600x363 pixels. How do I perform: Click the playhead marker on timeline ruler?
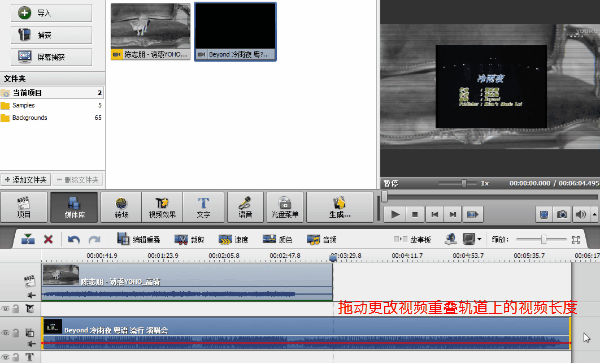point(333,258)
